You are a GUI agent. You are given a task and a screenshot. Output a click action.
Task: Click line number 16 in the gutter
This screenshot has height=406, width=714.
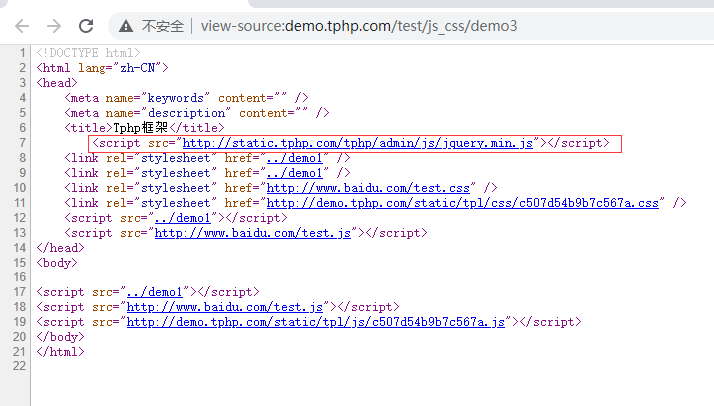pyautogui.click(x=20, y=277)
